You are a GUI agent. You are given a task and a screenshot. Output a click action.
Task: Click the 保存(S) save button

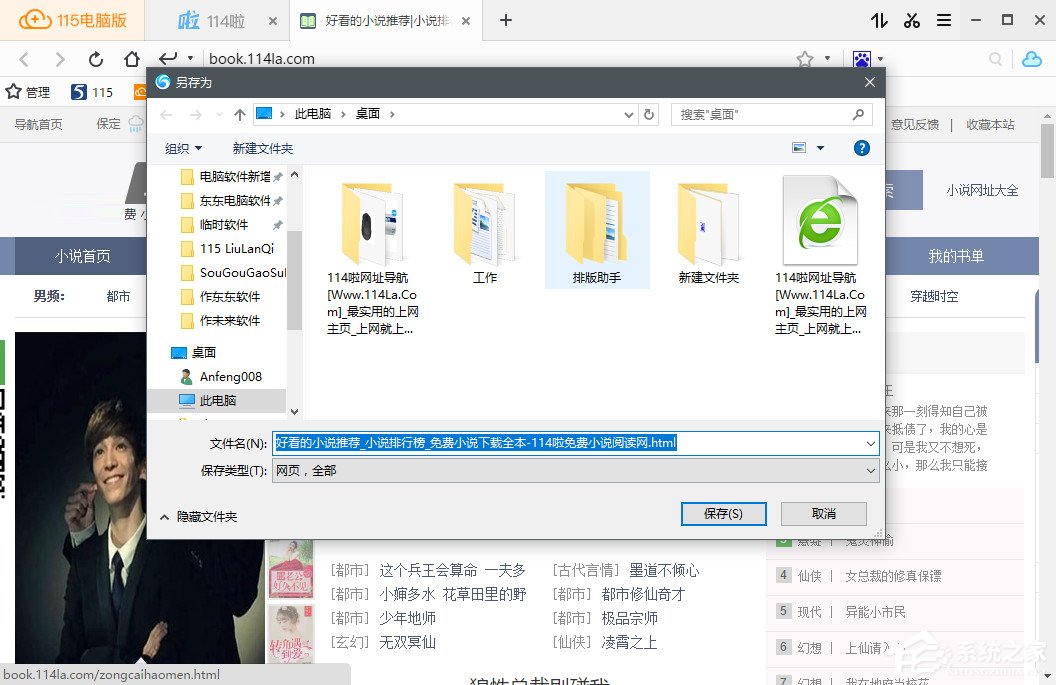(x=723, y=513)
